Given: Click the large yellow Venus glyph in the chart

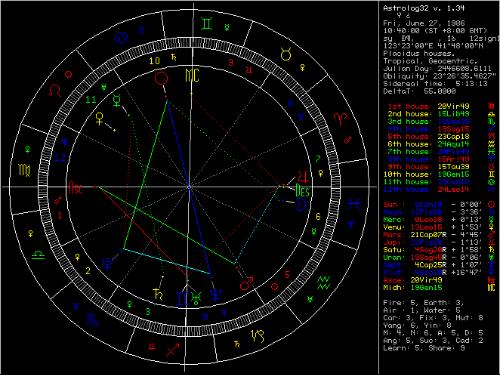Looking at the screenshot, I should (100, 119).
